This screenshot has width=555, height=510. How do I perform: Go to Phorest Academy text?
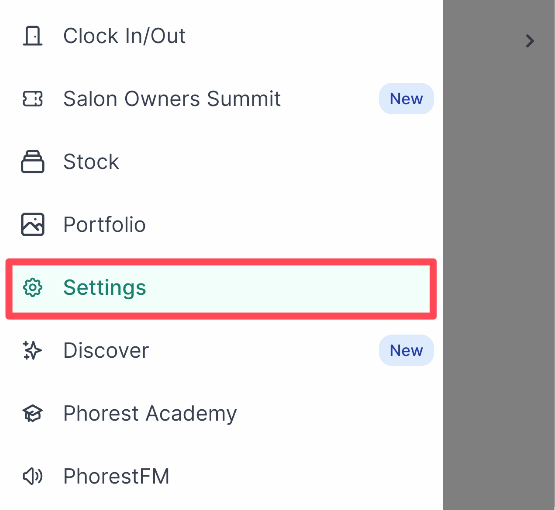(150, 413)
